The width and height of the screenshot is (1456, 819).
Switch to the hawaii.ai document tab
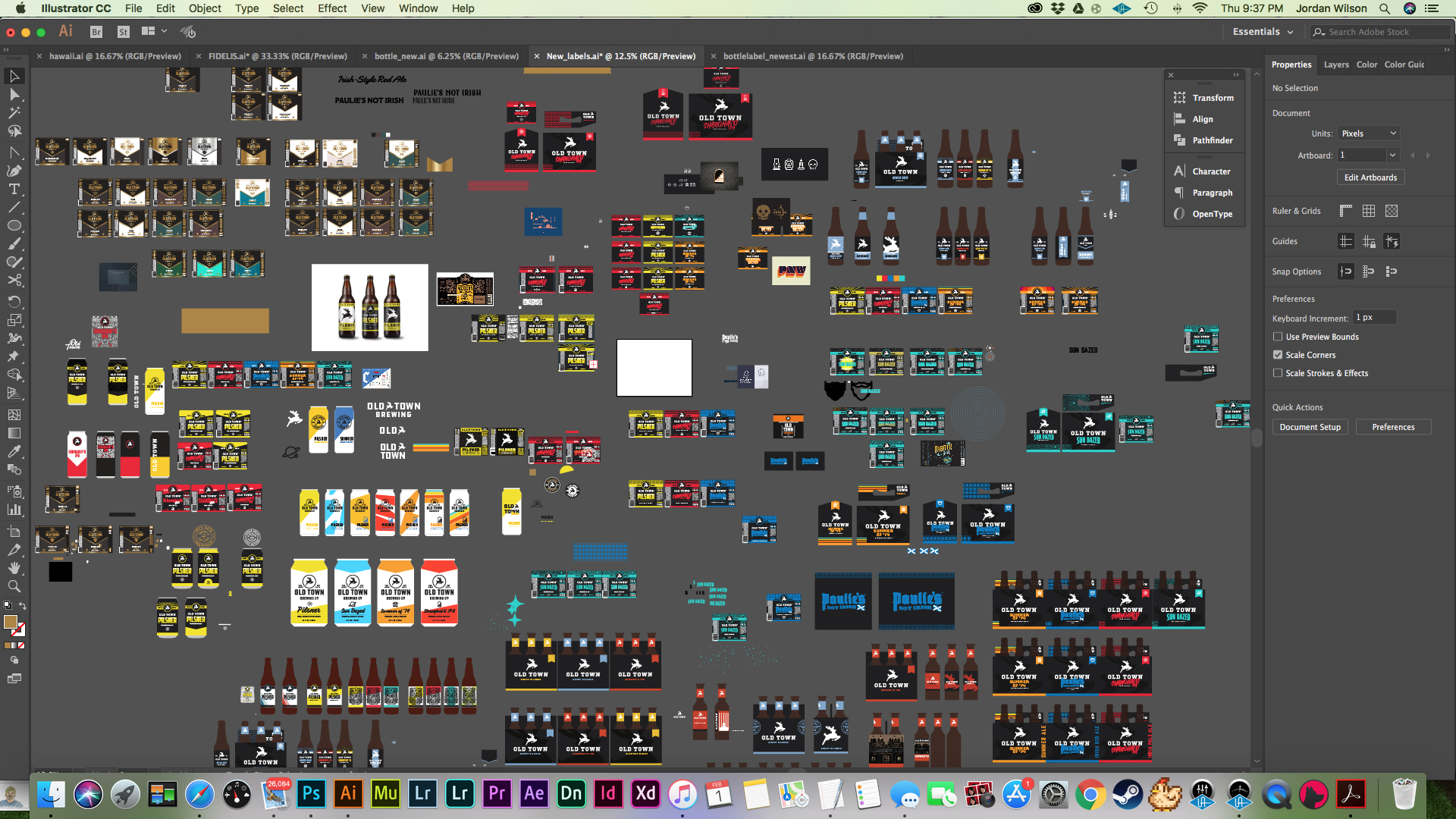115,56
